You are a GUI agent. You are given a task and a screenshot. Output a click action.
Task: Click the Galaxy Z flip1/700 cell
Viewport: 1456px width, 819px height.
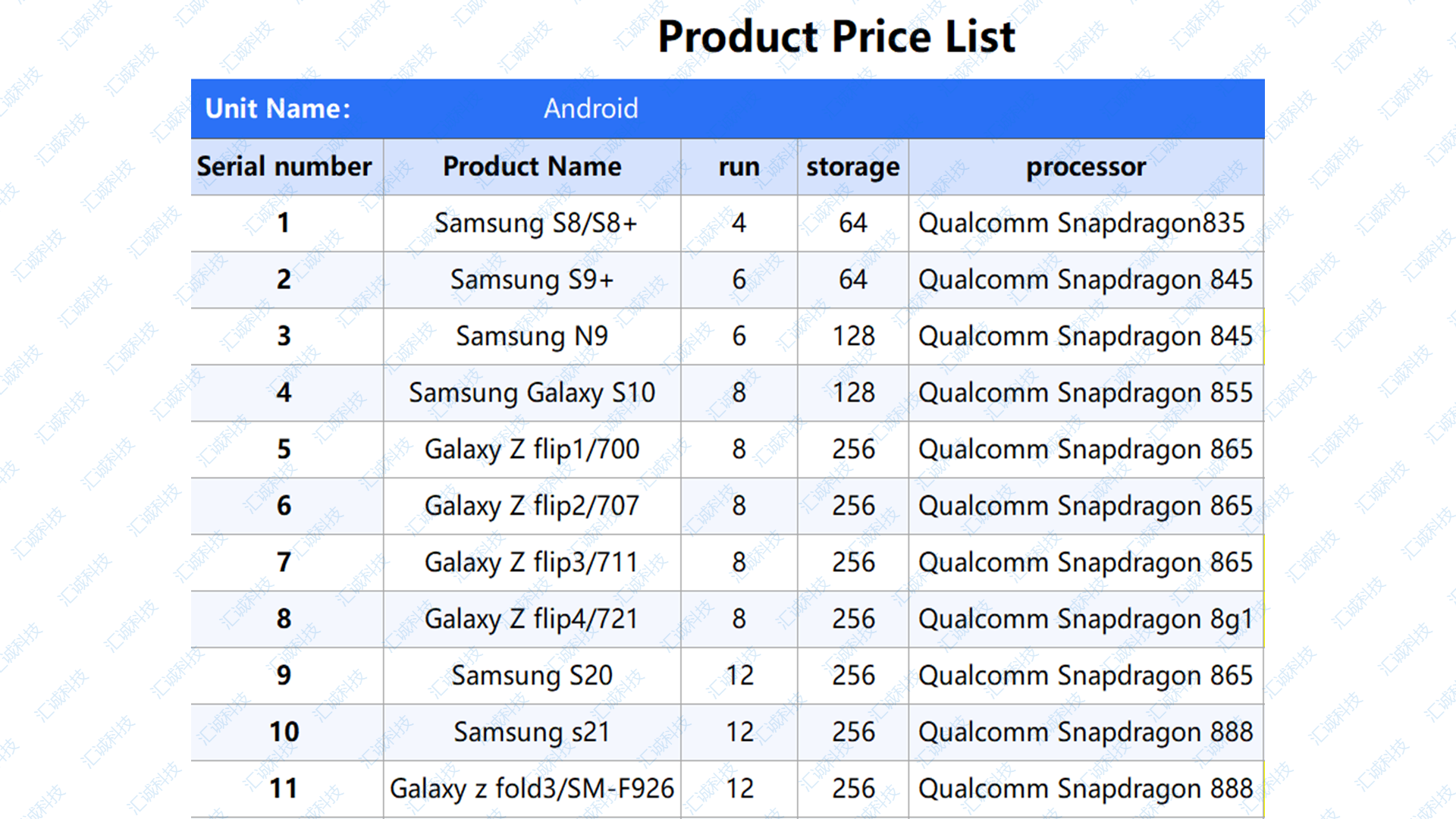532,450
